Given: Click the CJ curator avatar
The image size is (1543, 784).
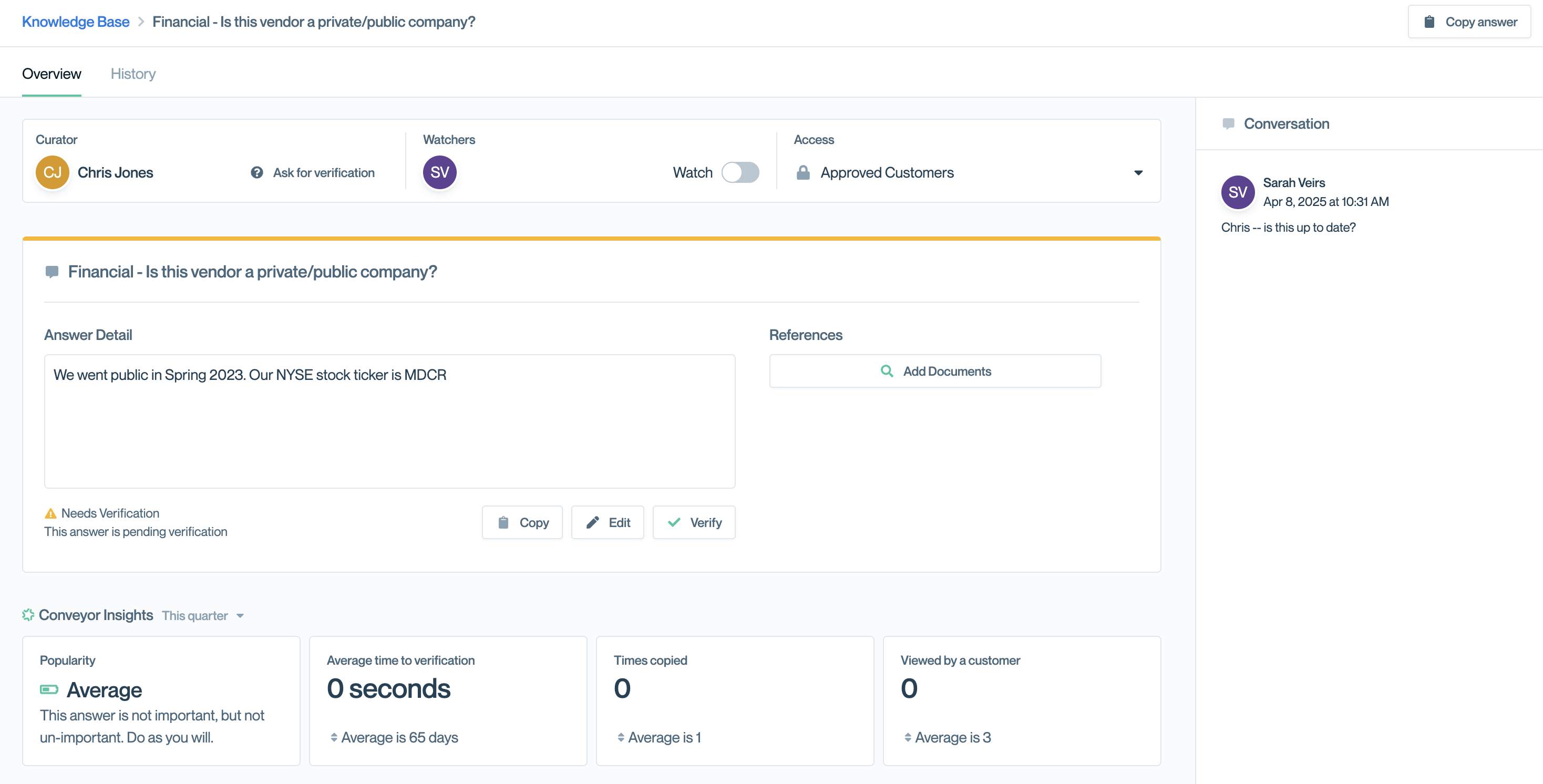Looking at the screenshot, I should [x=52, y=172].
